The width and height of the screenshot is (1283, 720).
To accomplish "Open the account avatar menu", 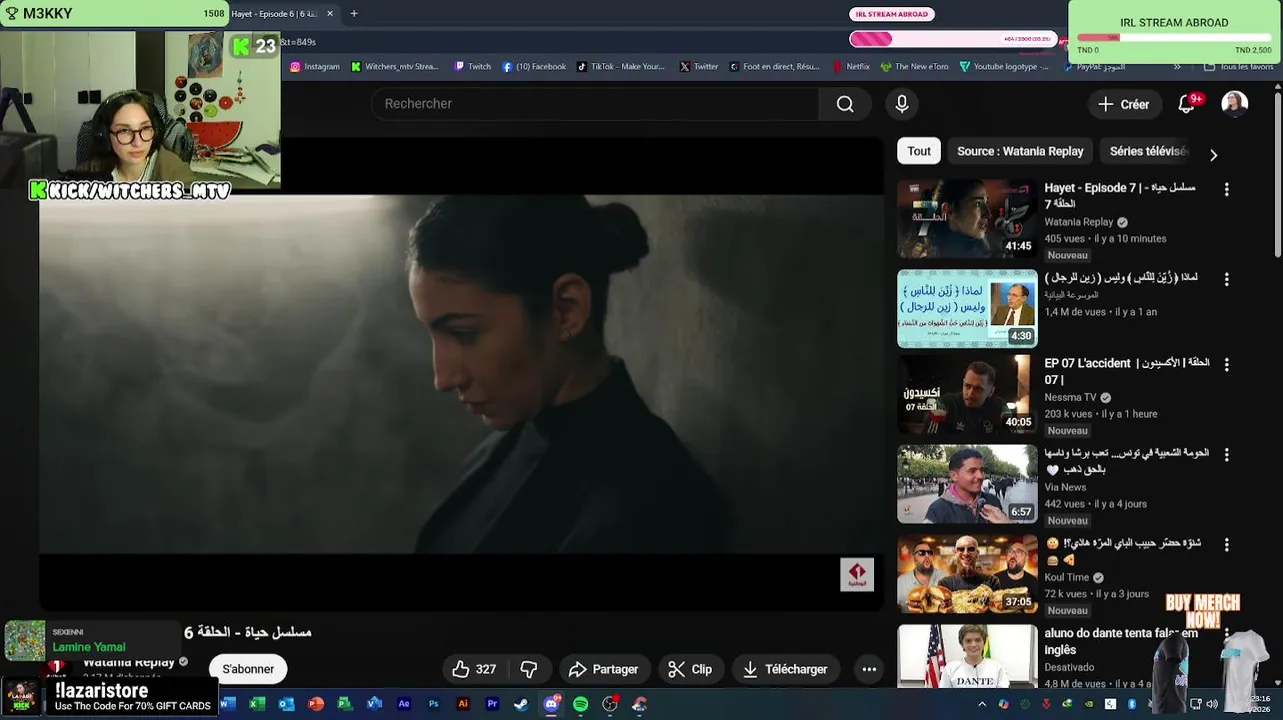I will pos(1235,104).
